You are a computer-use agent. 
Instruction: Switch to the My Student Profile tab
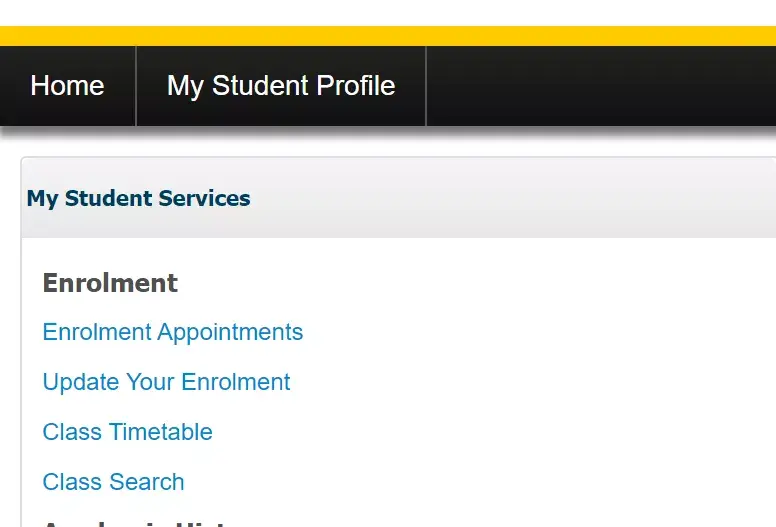tap(281, 86)
